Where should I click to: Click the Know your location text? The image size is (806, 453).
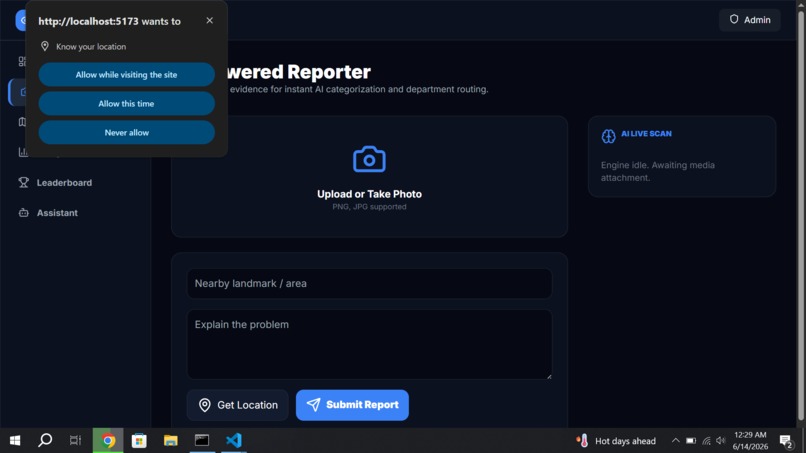[x=91, y=46]
